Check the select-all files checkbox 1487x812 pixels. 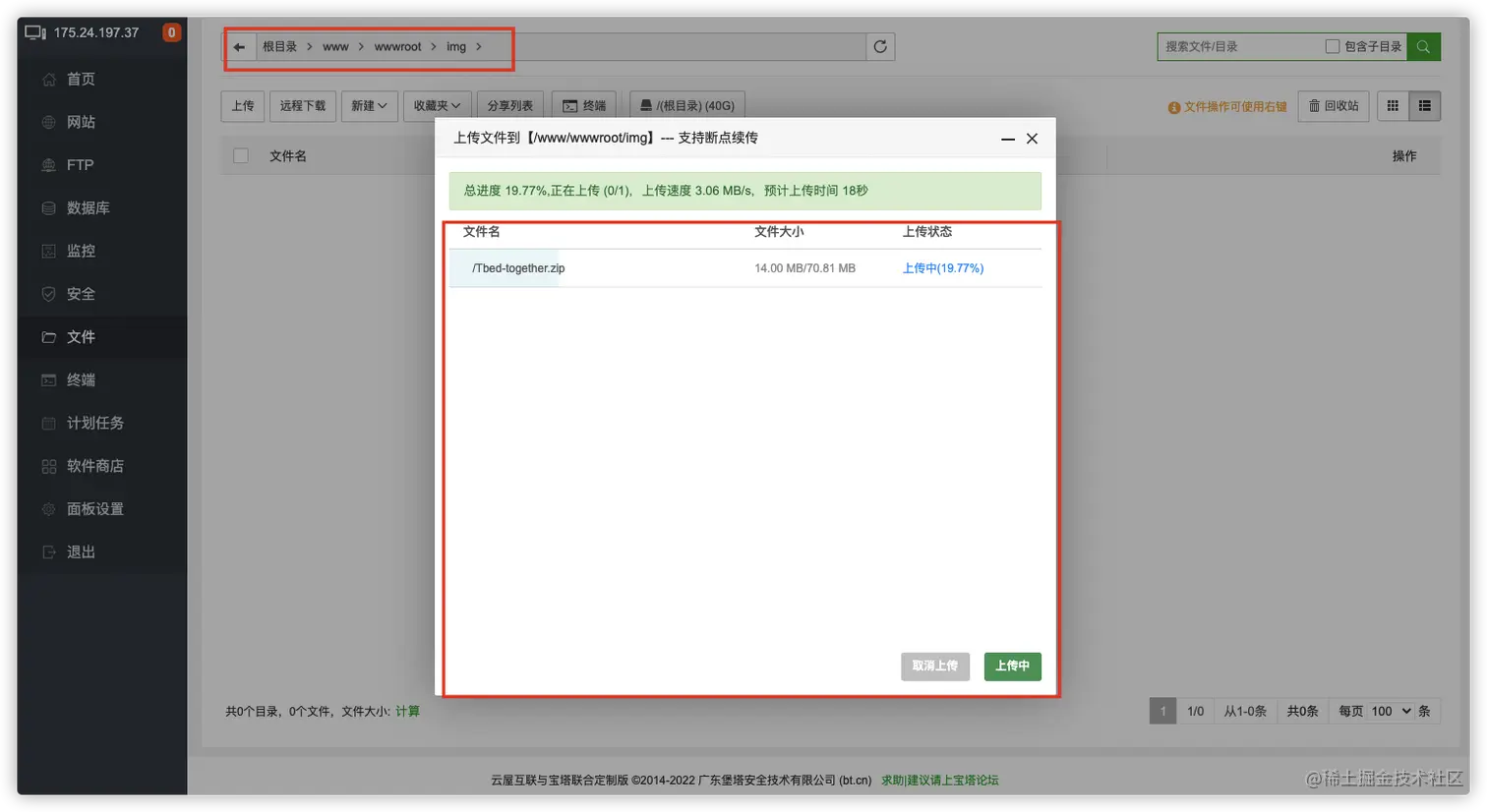(x=241, y=155)
